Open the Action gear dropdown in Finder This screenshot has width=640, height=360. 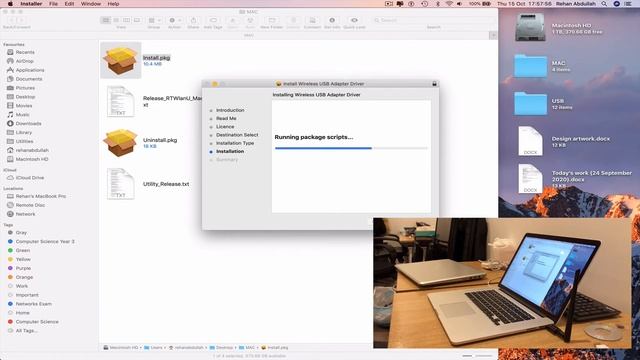click(174, 20)
